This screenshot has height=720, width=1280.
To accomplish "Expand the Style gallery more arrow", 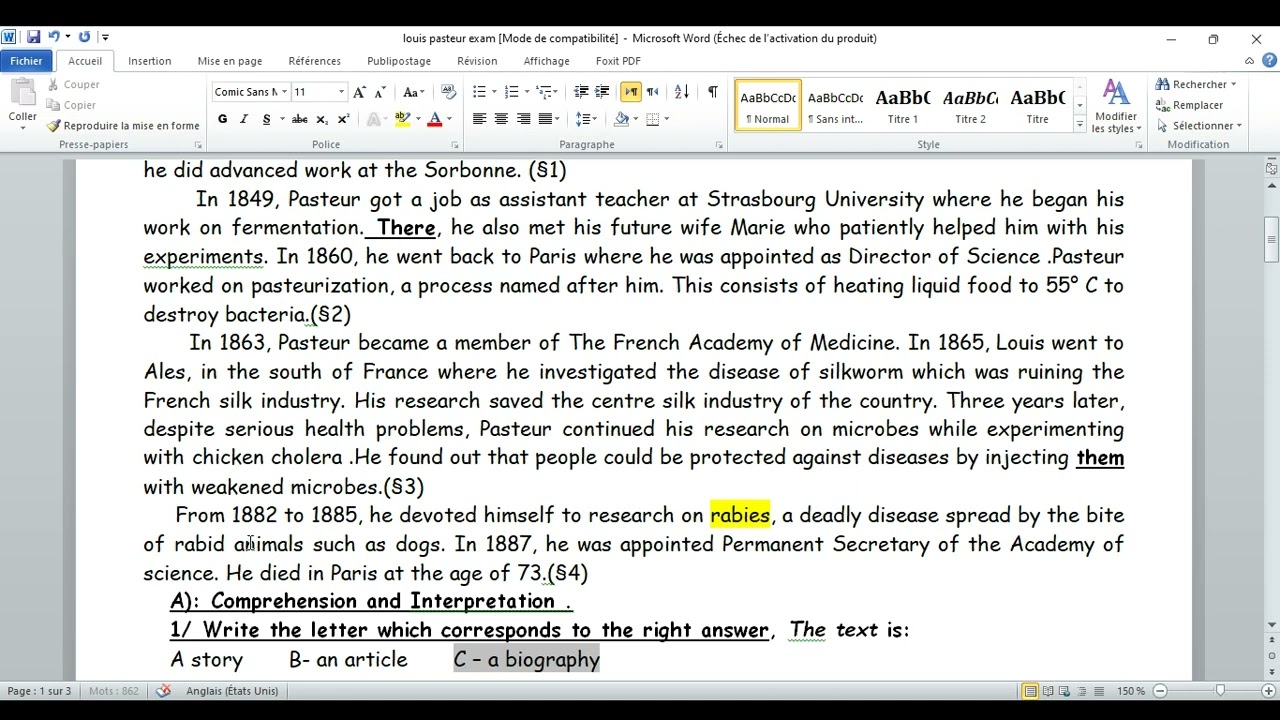I will (x=1079, y=125).
